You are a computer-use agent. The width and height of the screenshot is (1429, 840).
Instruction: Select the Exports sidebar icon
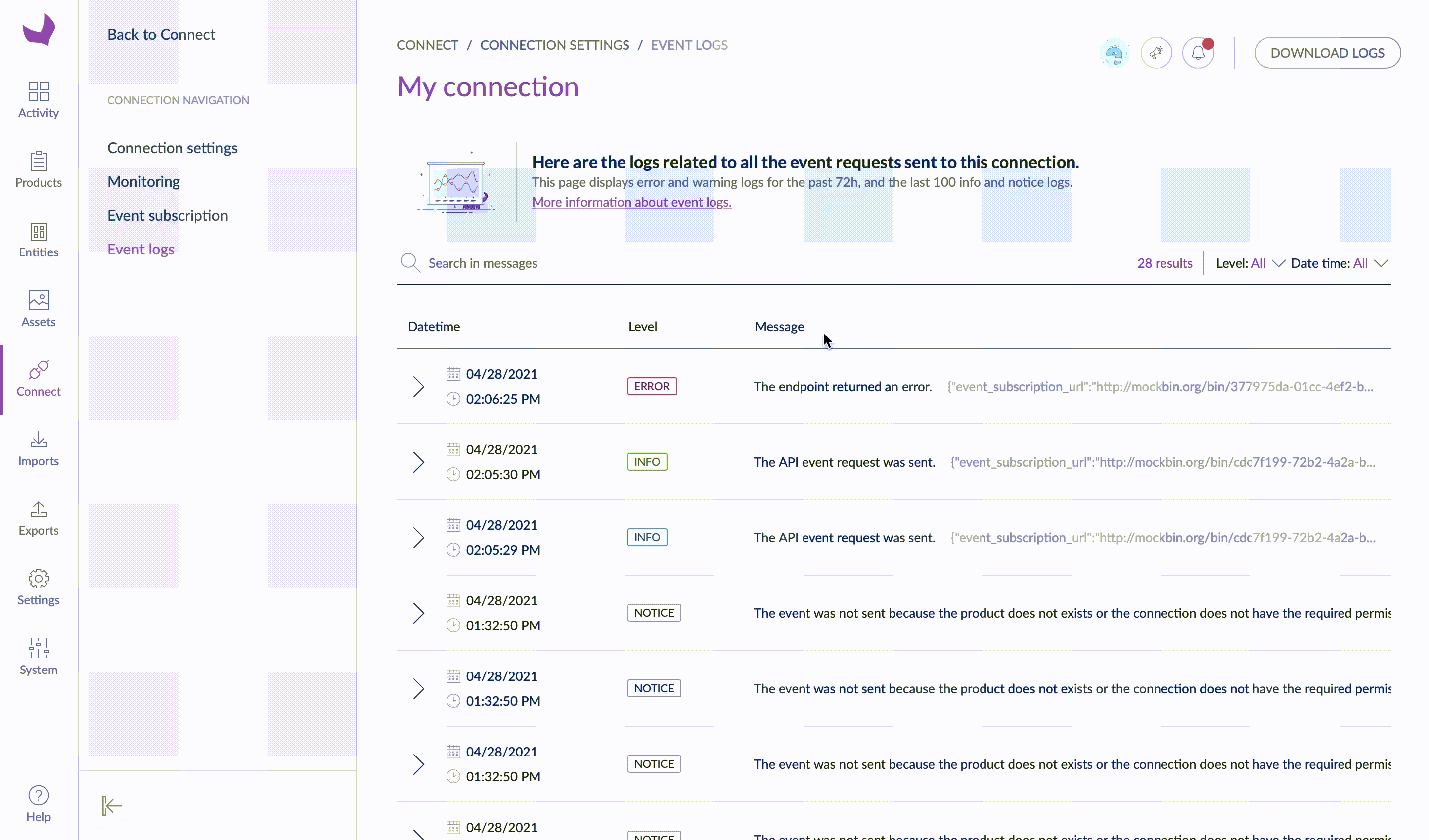tap(38, 517)
